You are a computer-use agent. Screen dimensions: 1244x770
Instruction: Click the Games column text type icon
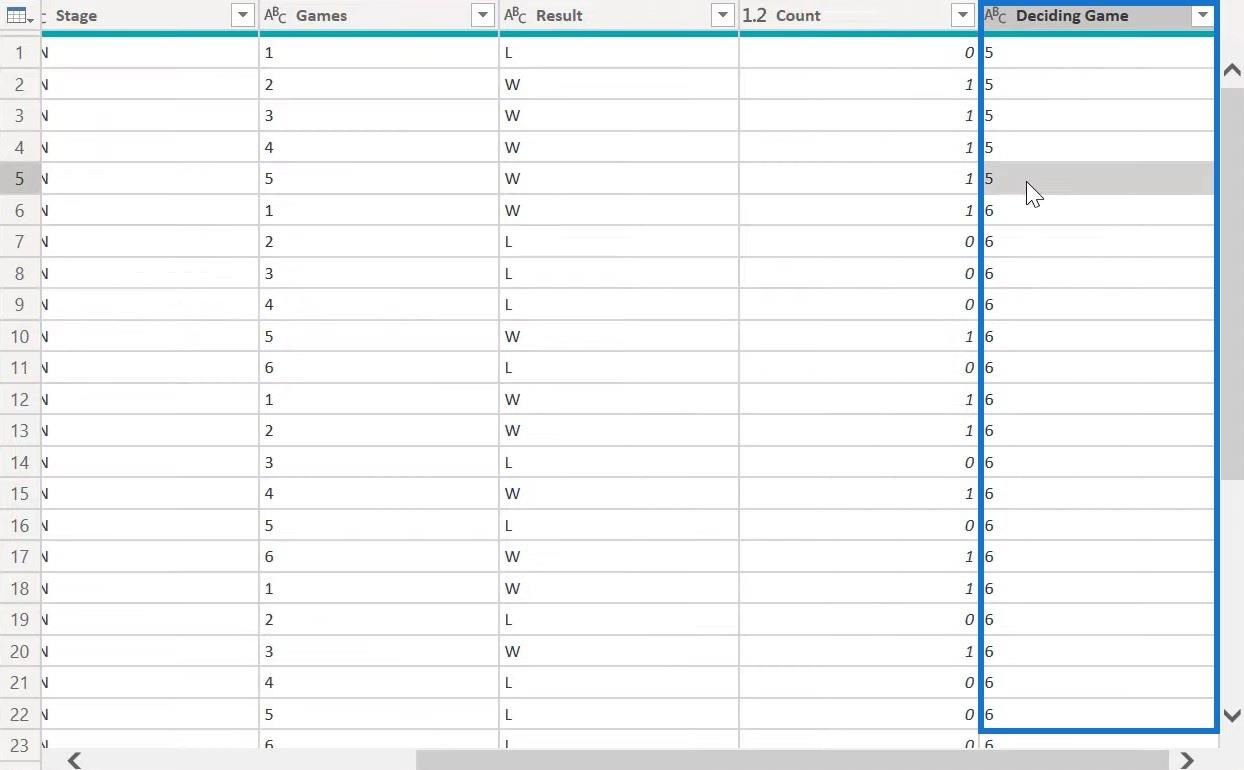tap(275, 16)
